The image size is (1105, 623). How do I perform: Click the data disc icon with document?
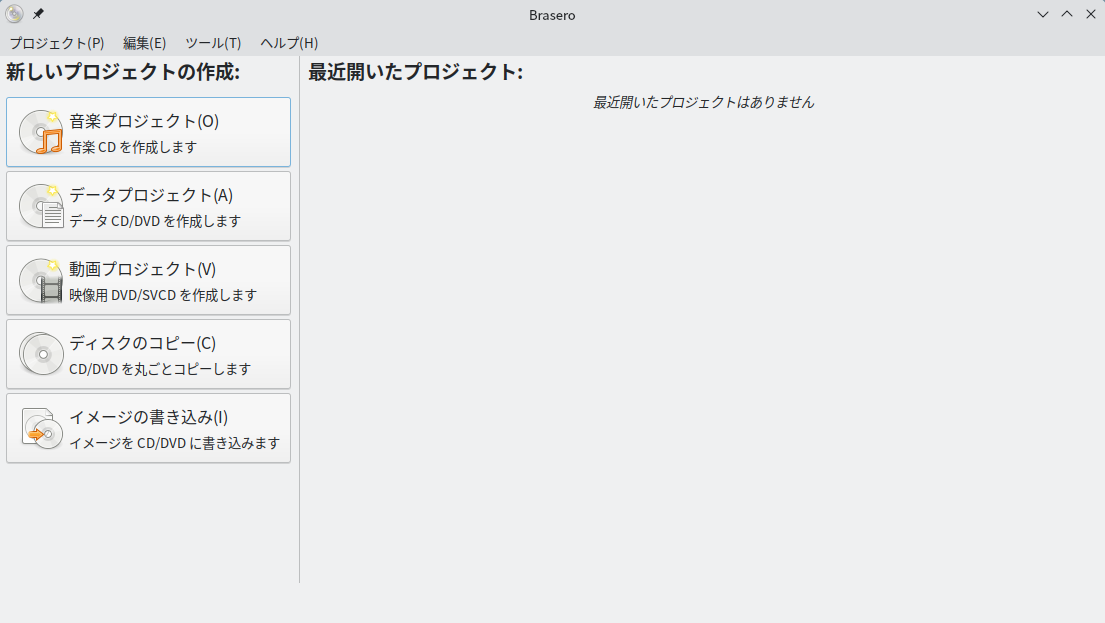point(41,206)
